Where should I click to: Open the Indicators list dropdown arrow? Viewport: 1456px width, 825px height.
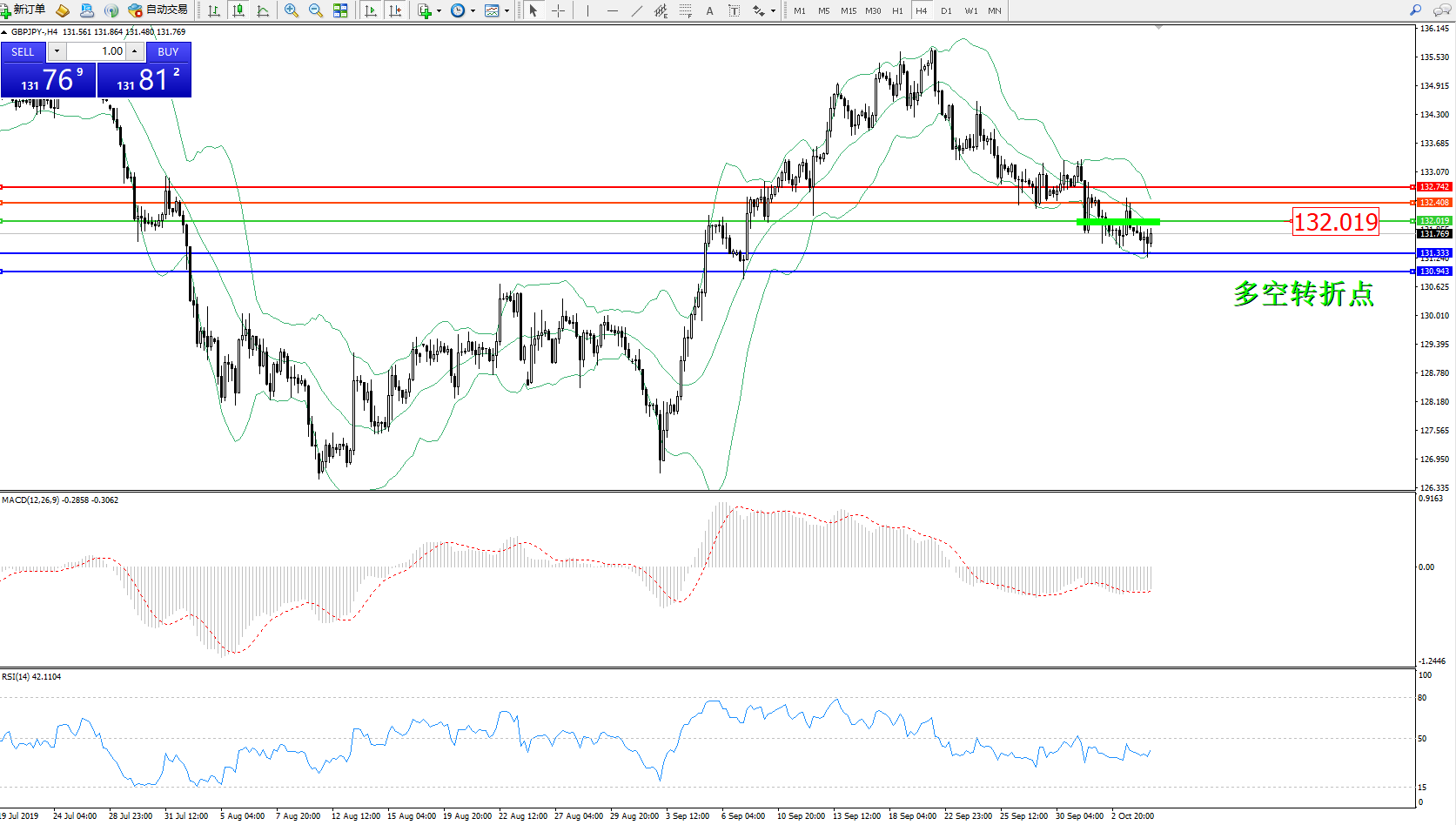pyautogui.click(x=439, y=11)
